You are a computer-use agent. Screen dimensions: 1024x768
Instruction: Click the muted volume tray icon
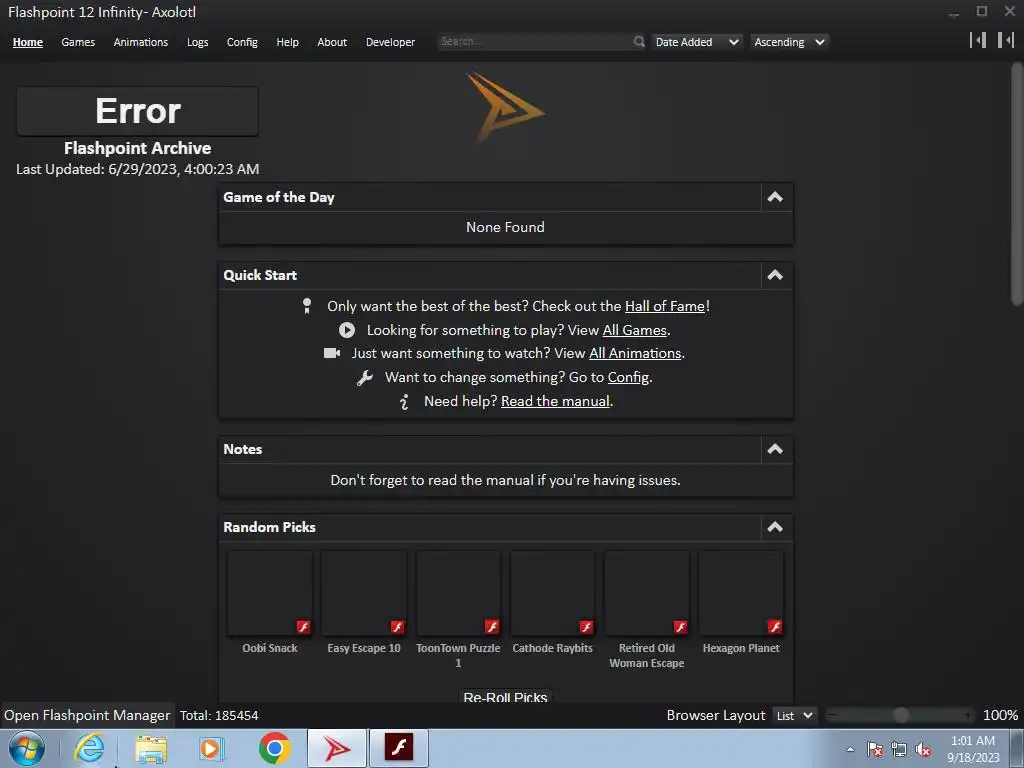(x=923, y=749)
